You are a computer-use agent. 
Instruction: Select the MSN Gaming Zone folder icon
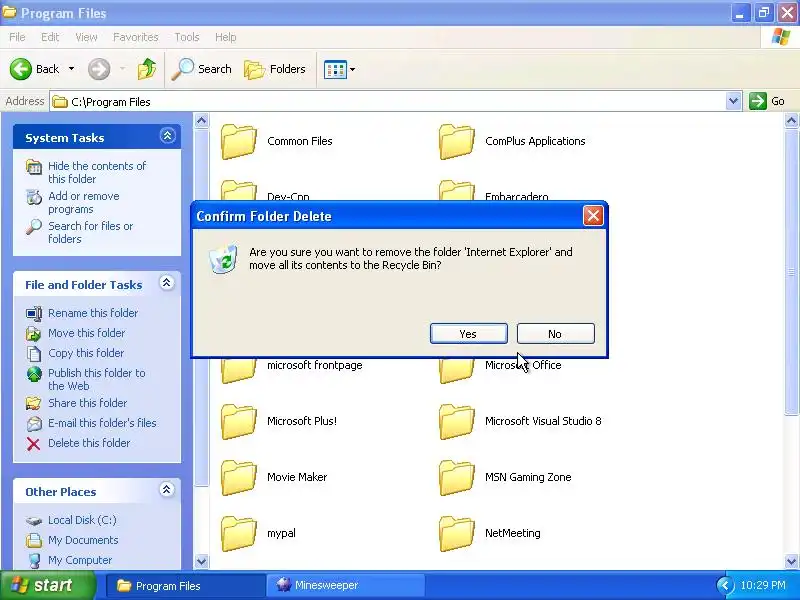coord(456,478)
